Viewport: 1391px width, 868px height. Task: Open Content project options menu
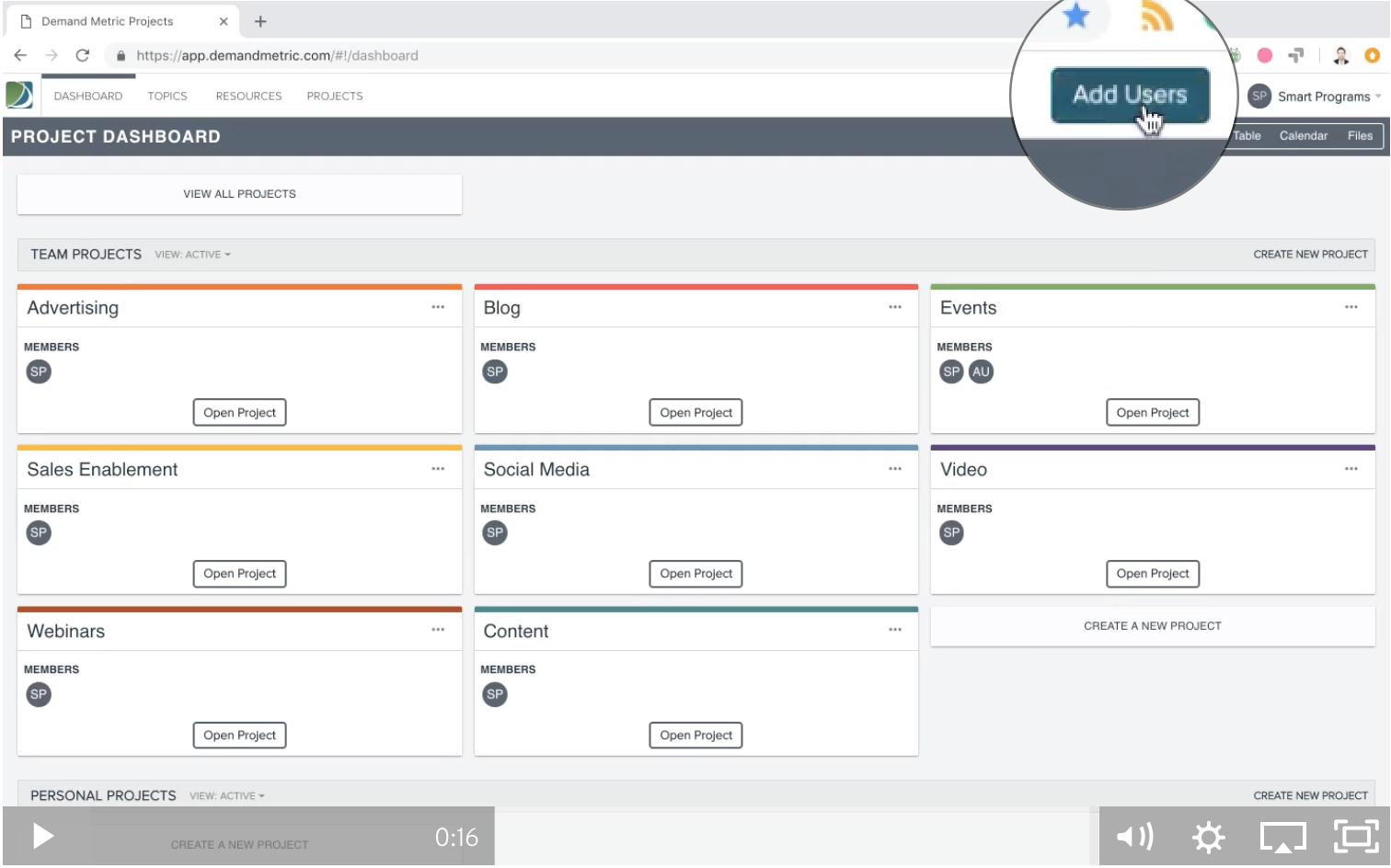point(895,630)
